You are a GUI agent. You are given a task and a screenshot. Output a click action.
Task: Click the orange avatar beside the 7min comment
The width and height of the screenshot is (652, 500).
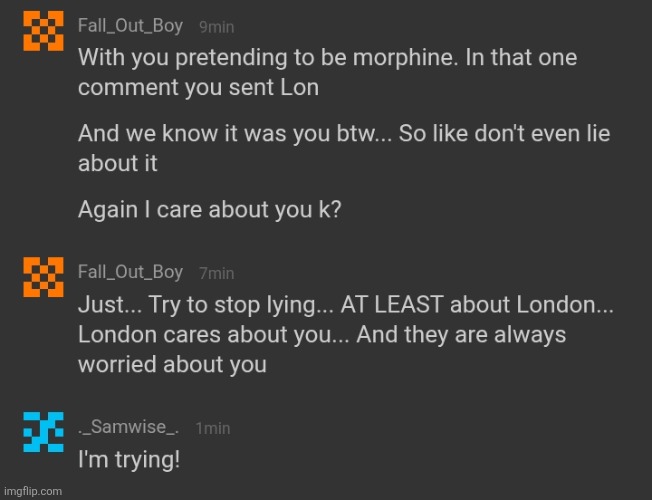(x=39, y=278)
